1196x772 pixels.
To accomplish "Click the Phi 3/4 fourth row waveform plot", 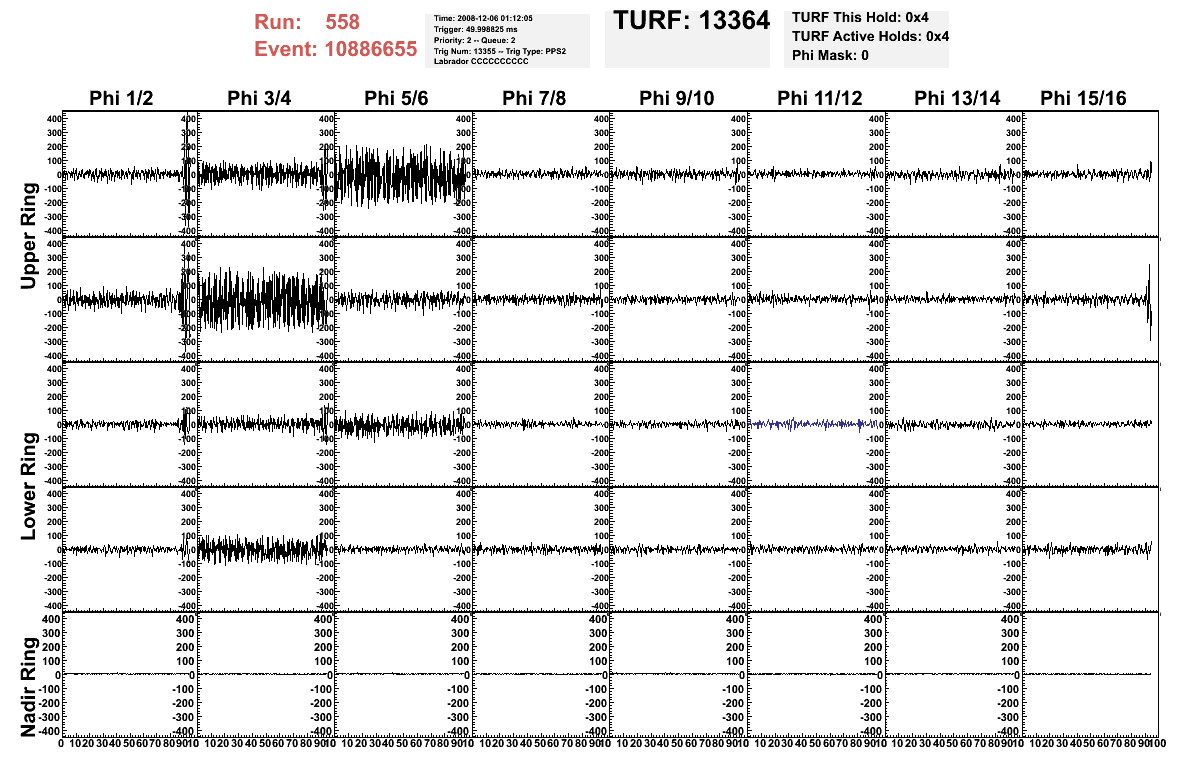I will click(x=266, y=549).
